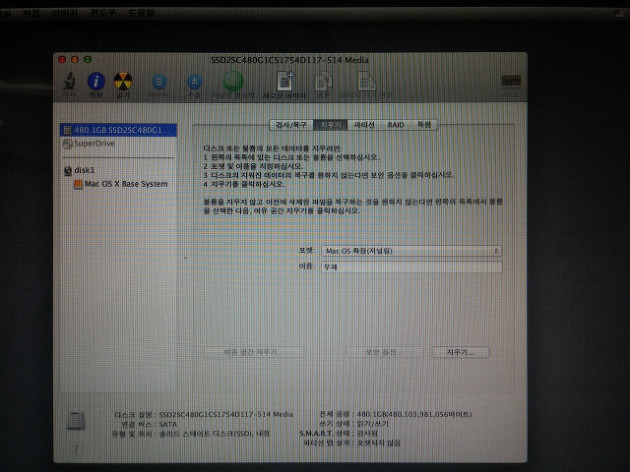Switch to the RAID tab
The height and width of the screenshot is (472, 630).
396,125
